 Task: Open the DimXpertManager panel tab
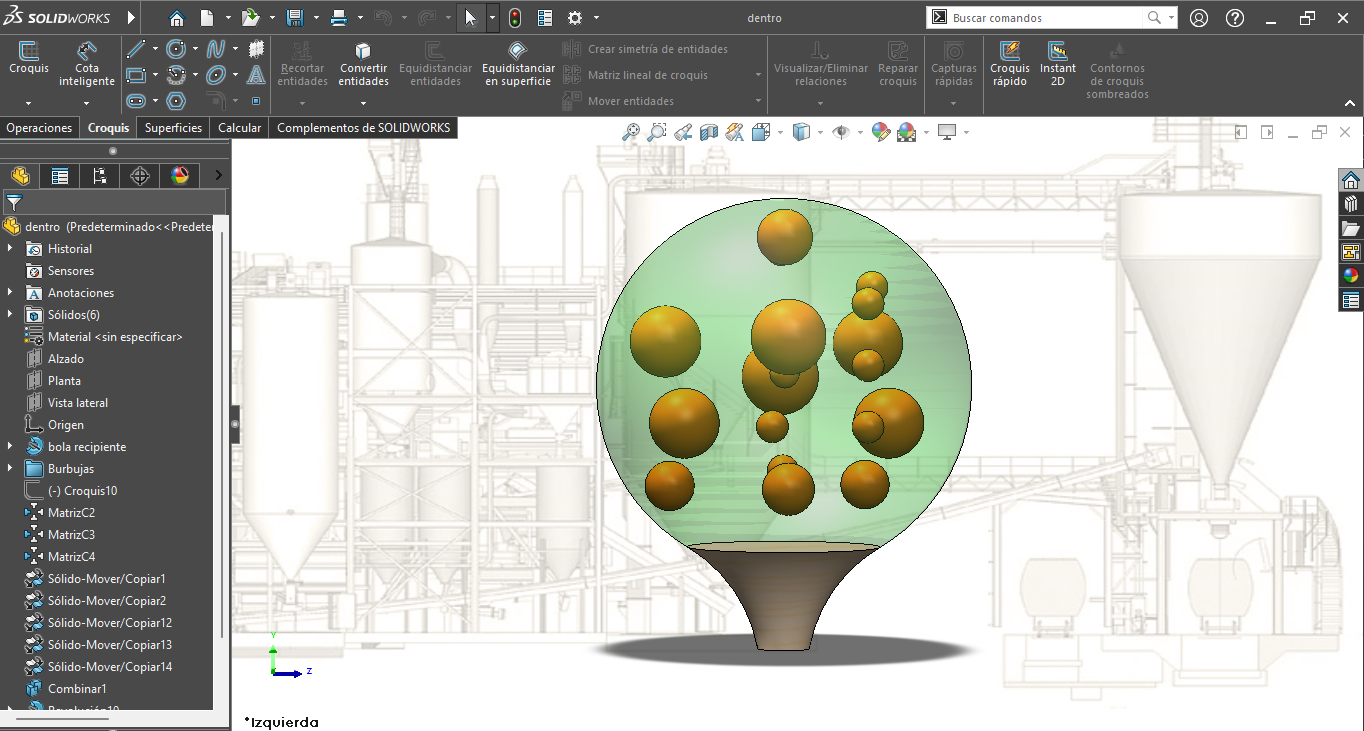pos(140,176)
